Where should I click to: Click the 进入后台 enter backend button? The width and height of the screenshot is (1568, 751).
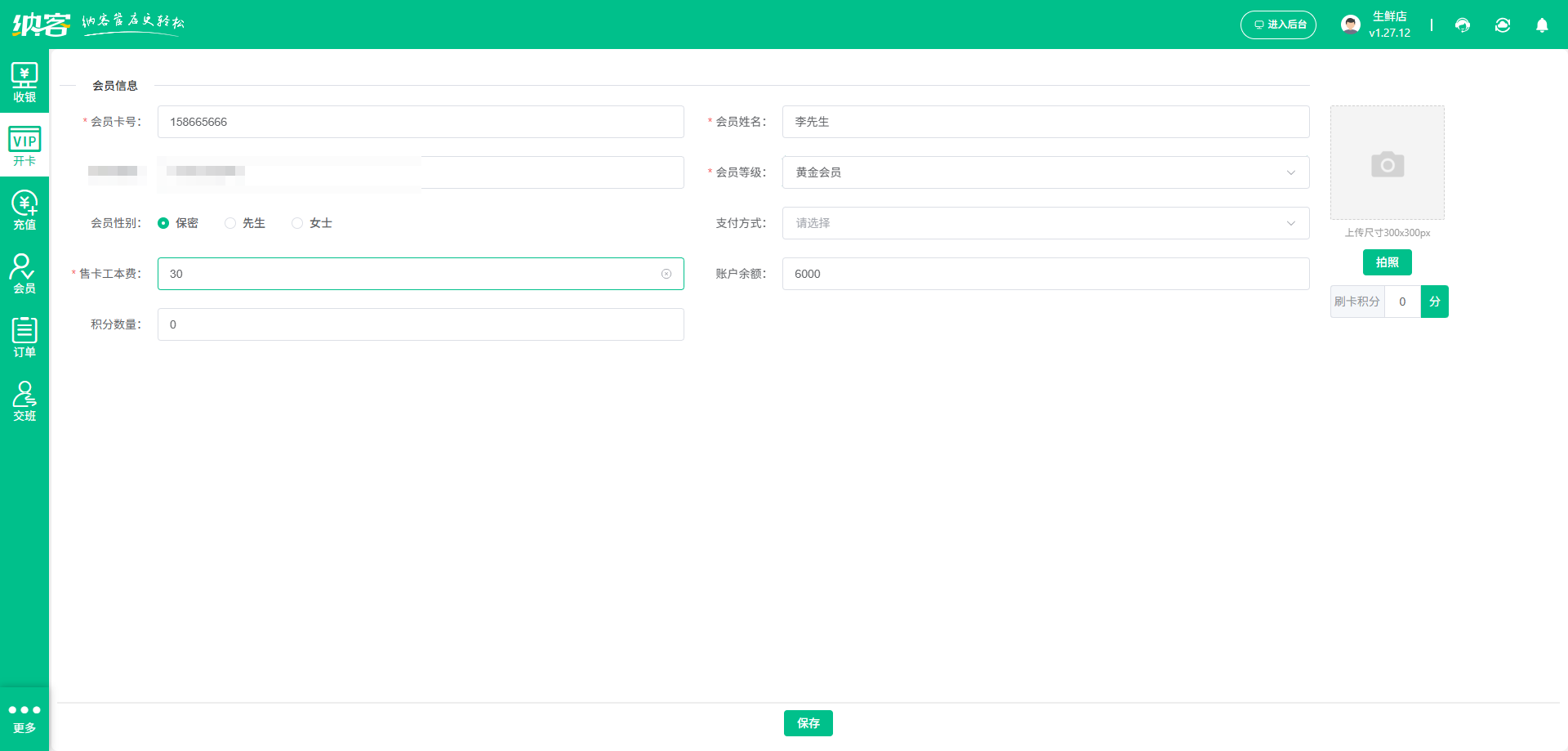[1278, 25]
